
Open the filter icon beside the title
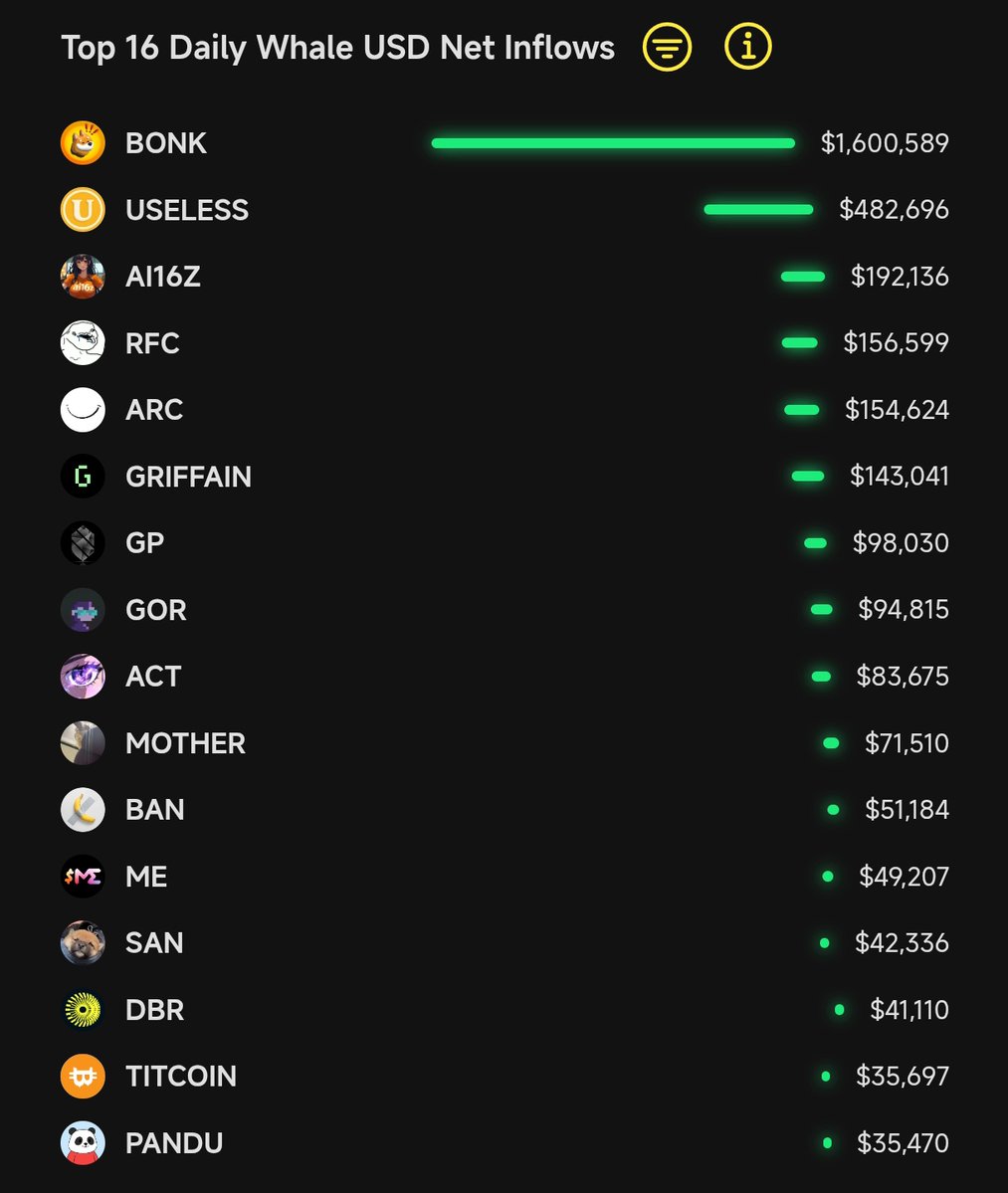667,47
